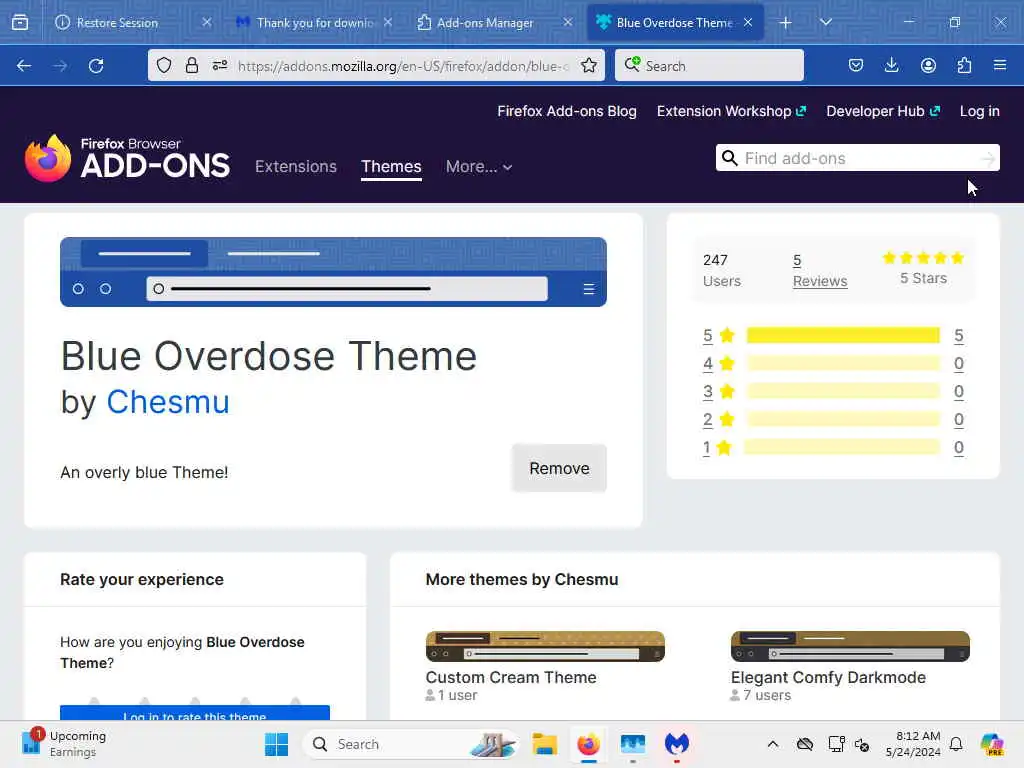The image size is (1024, 768).
Task: Open the display/network icon in system tray
Action: [836, 744]
